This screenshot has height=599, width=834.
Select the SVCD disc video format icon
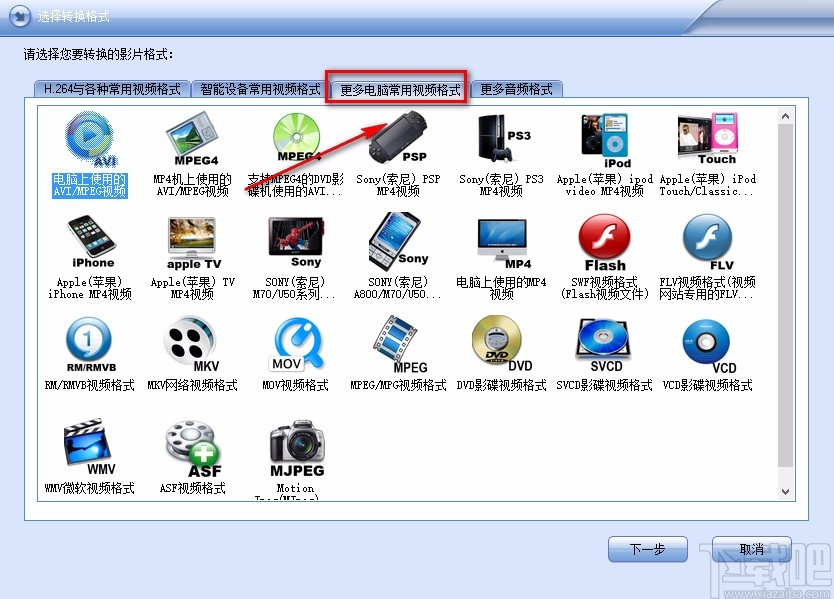(604, 345)
